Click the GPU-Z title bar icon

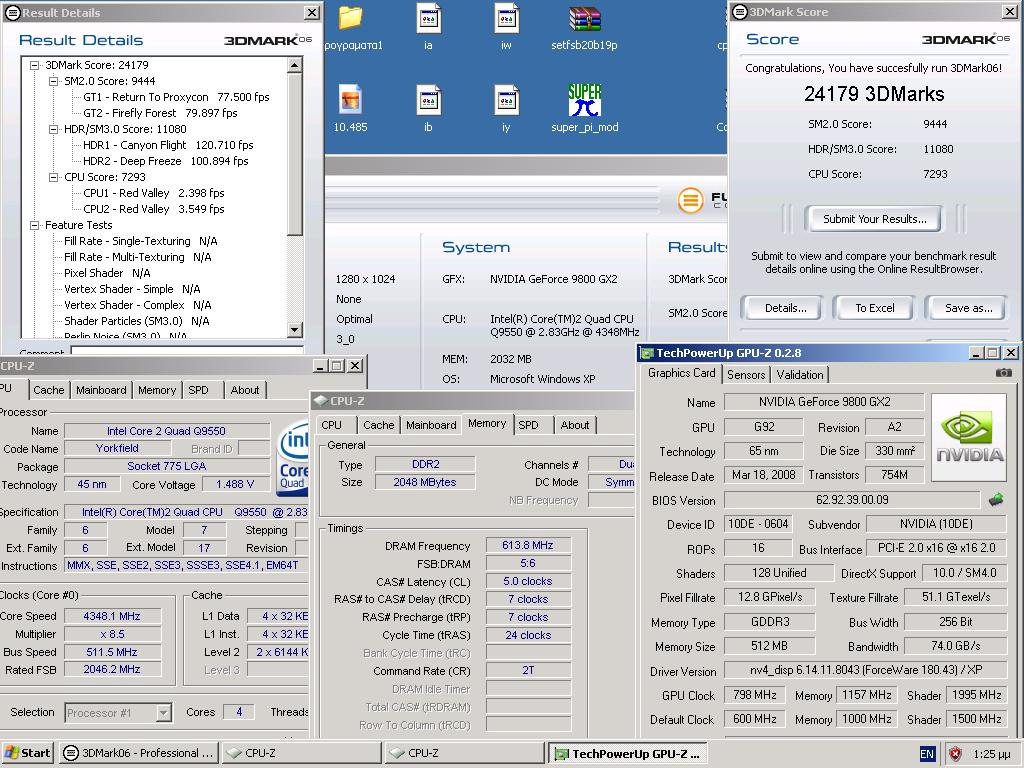click(647, 353)
